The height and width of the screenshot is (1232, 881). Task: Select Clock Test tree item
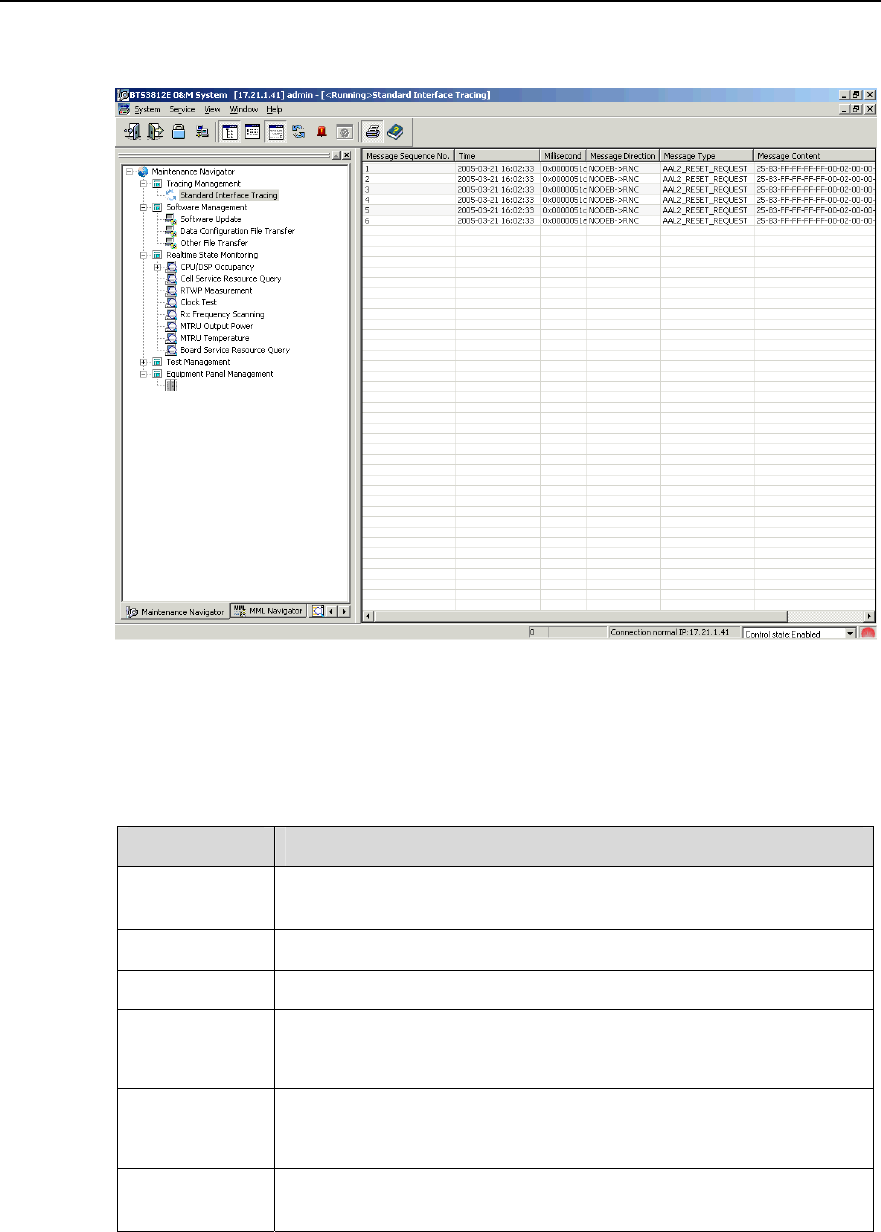pos(198,302)
